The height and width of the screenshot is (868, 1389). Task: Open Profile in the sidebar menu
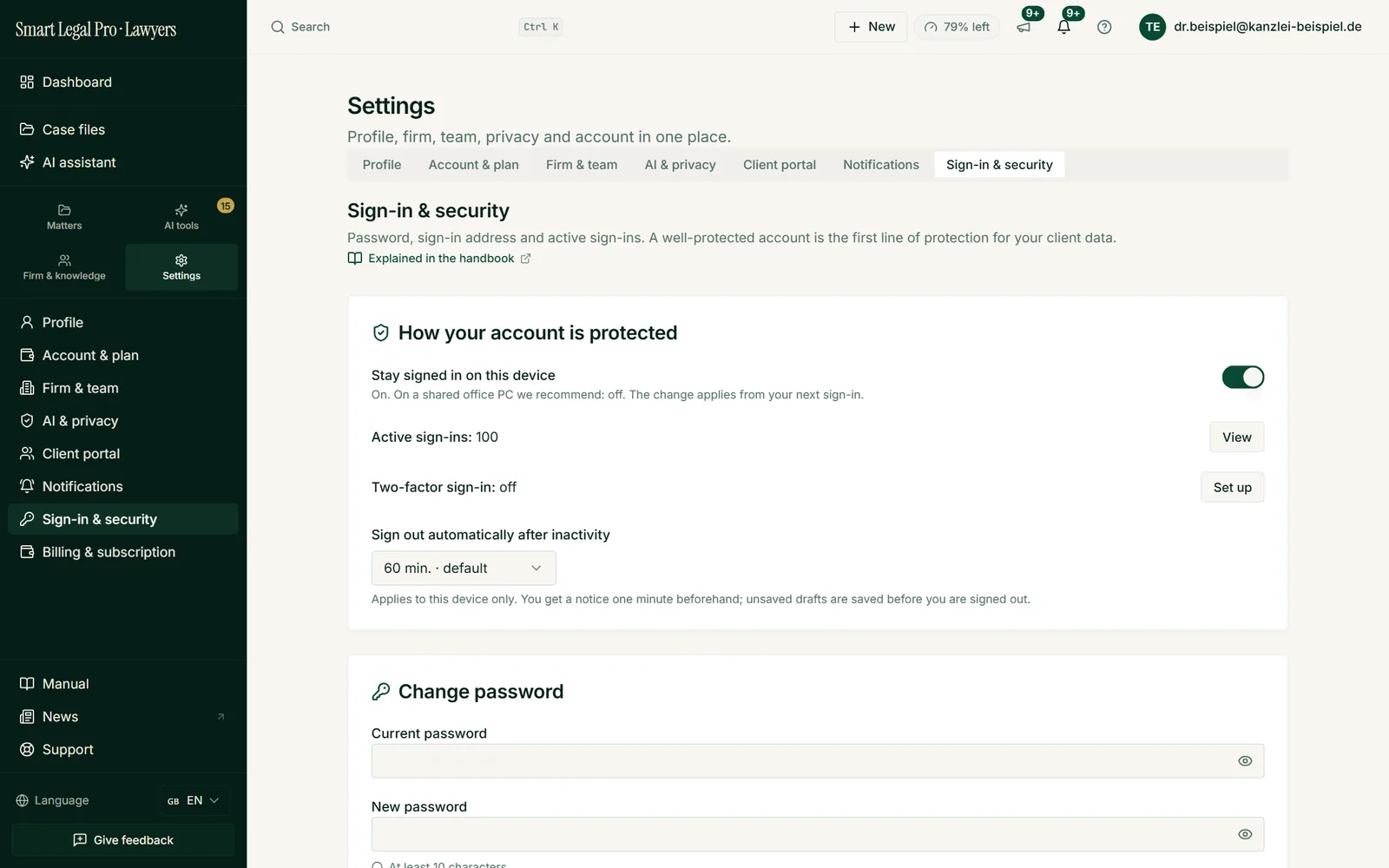click(122, 323)
